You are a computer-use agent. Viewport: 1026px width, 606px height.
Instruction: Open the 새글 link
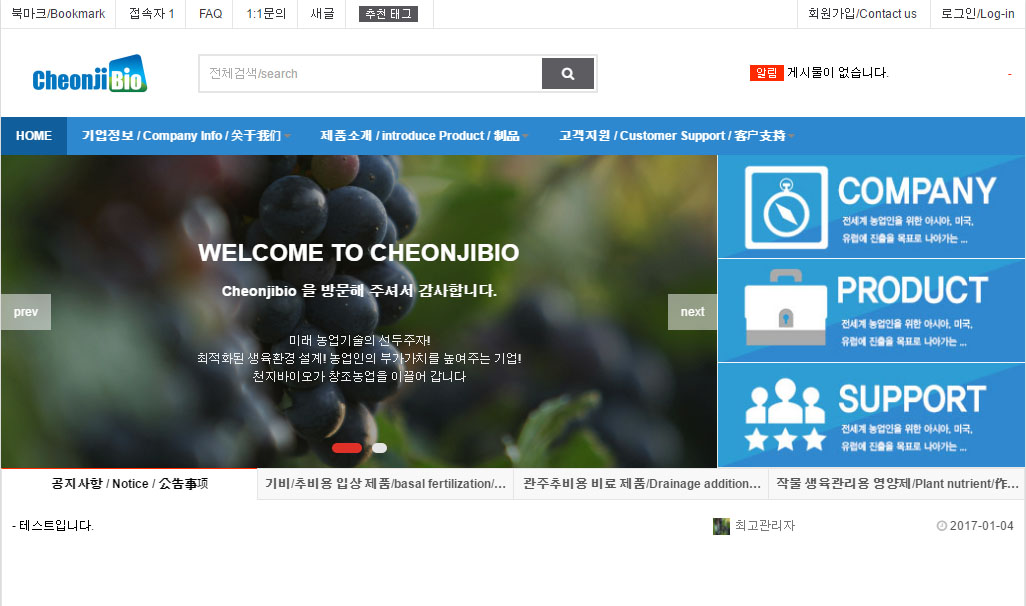[322, 14]
